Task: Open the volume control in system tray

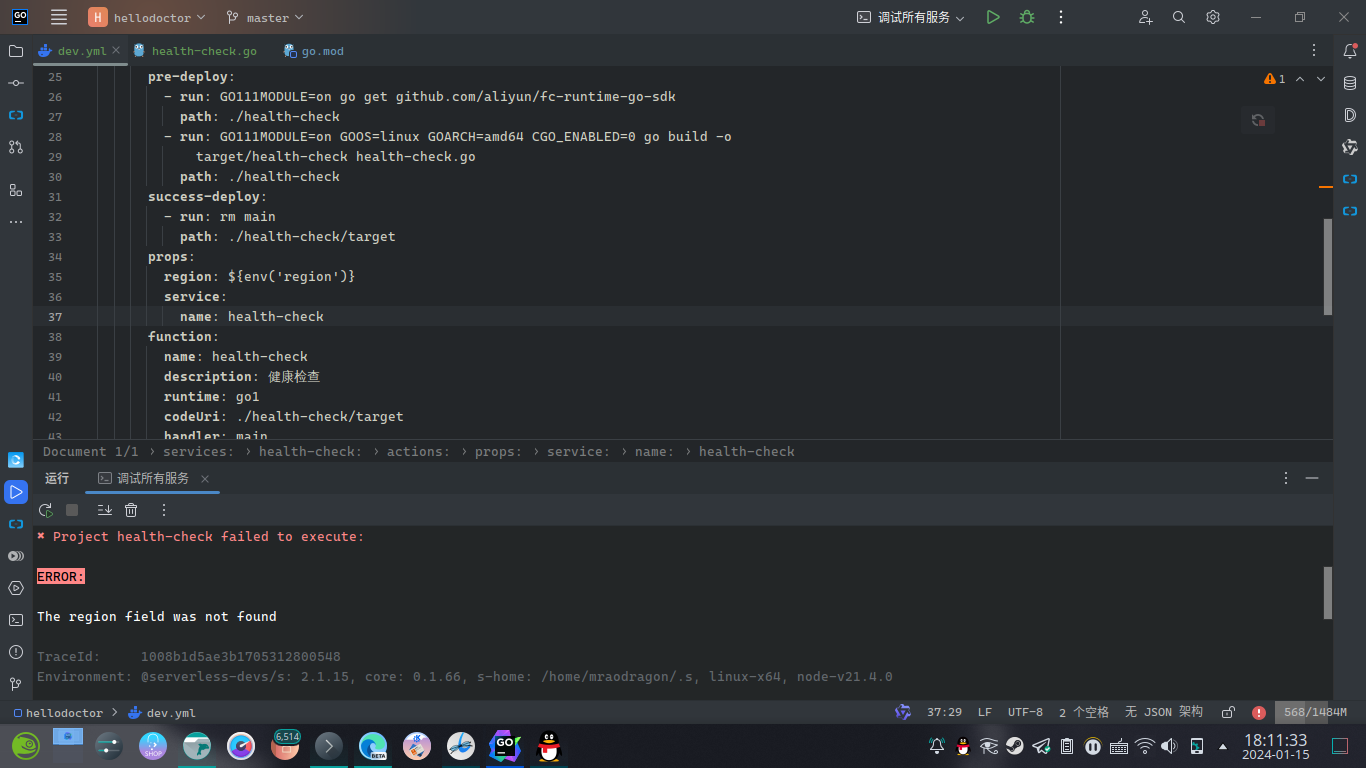Action: tap(1169, 746)
